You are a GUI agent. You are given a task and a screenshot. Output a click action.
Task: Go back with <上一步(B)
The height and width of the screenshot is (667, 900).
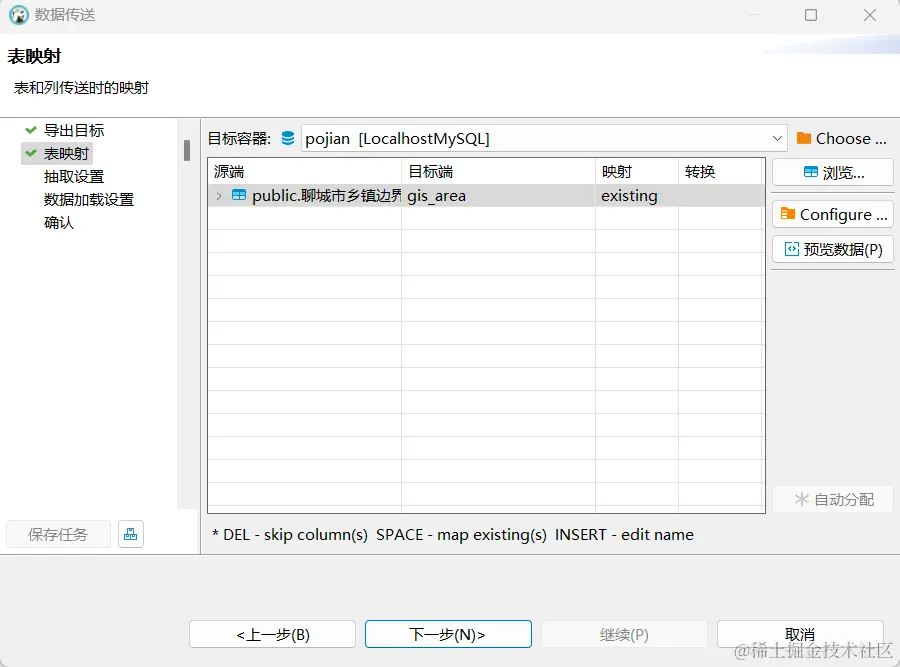click(x=273, y=634)
